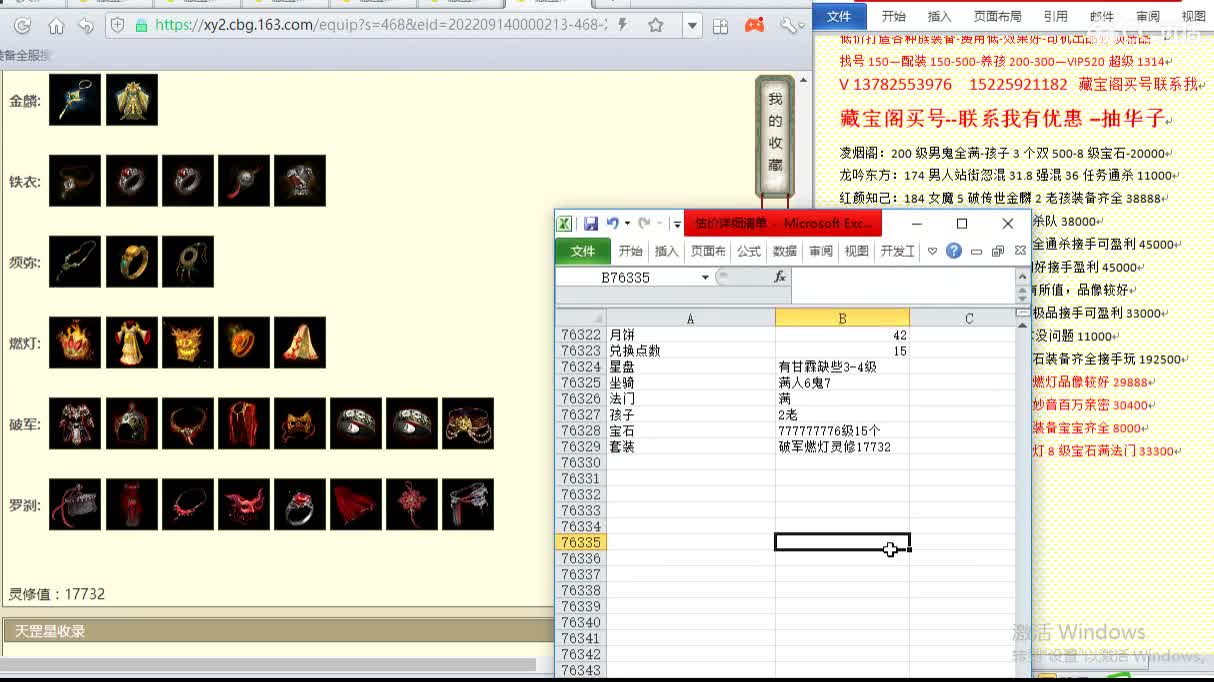
Task: Click the Excel redo arrow
Action: point(644,224)
